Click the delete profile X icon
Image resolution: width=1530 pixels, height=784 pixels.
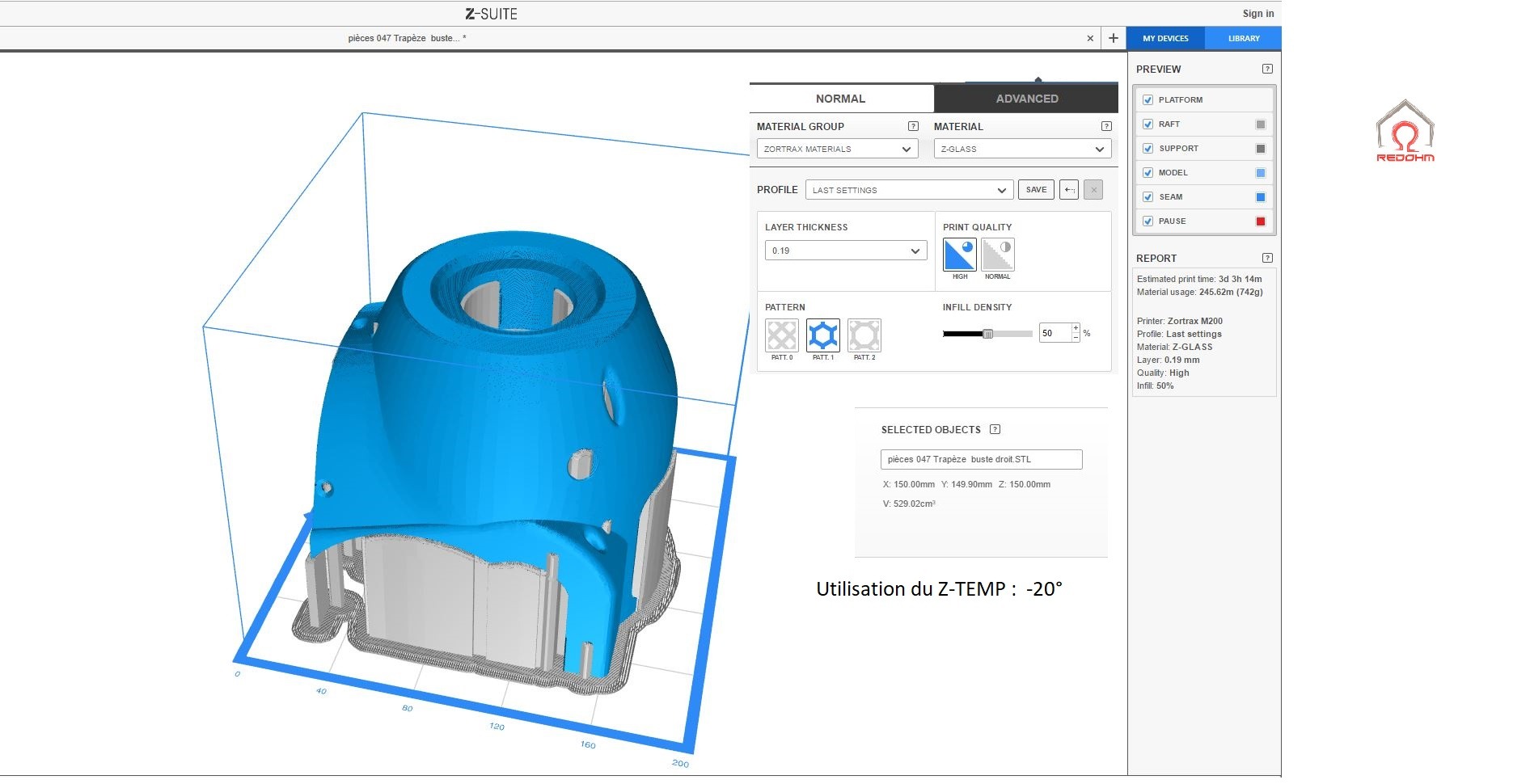[1093, 190]
